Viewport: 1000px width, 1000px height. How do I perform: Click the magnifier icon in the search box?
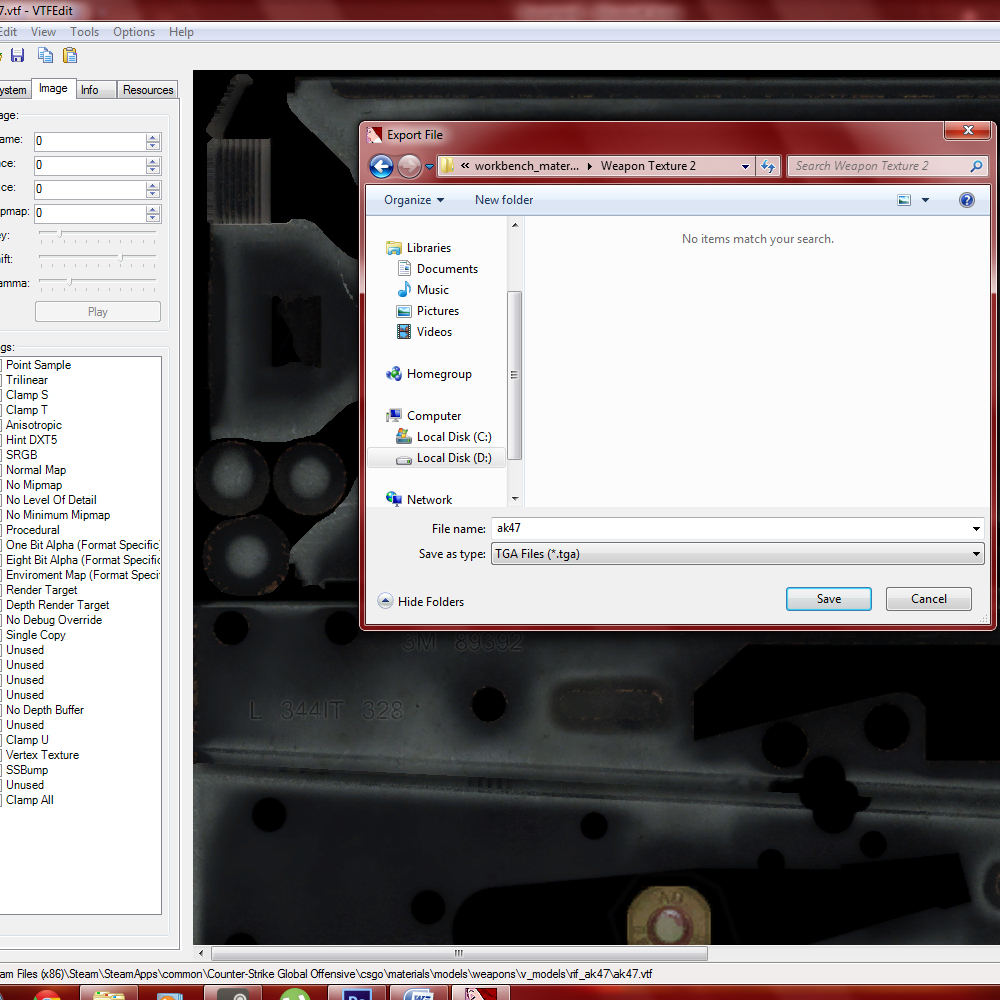click(976, 166)
